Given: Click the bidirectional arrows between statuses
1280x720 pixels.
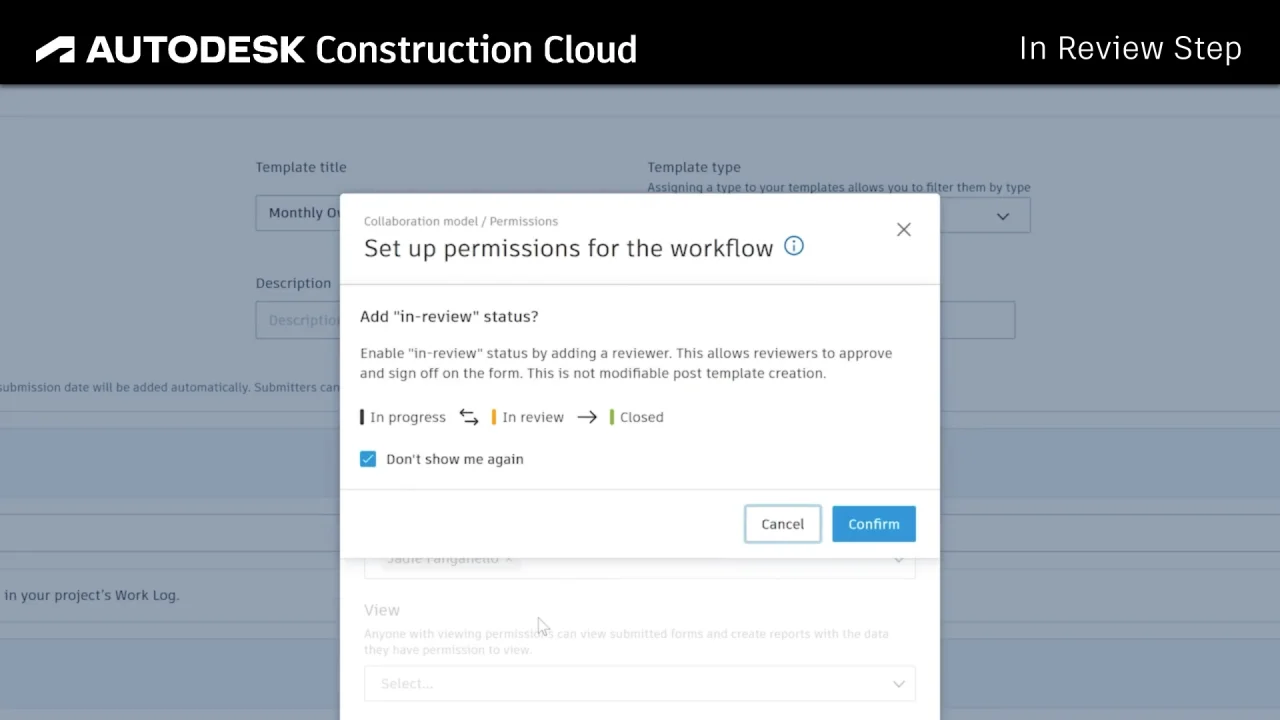Looking at the screenshot, I should pyautogui.click(x=469, y=417).
